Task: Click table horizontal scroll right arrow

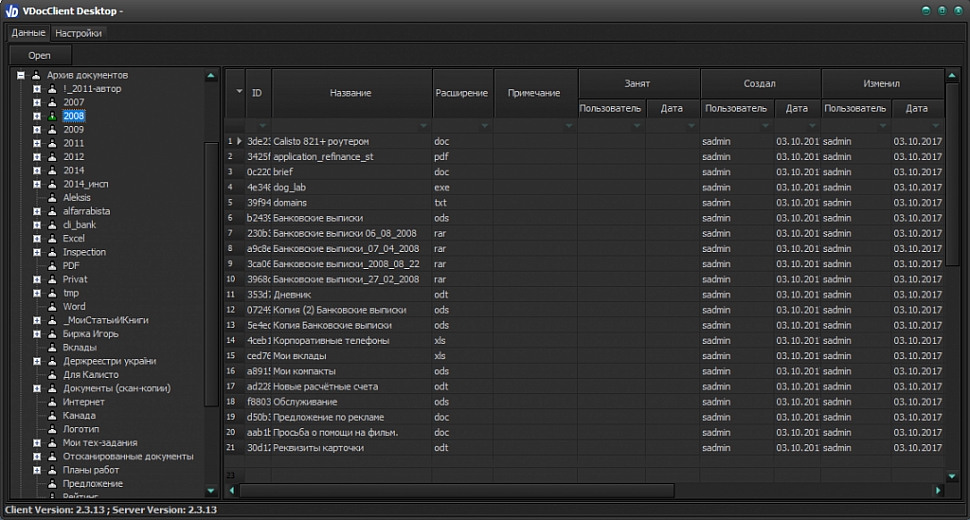Action: pos(938,490)
